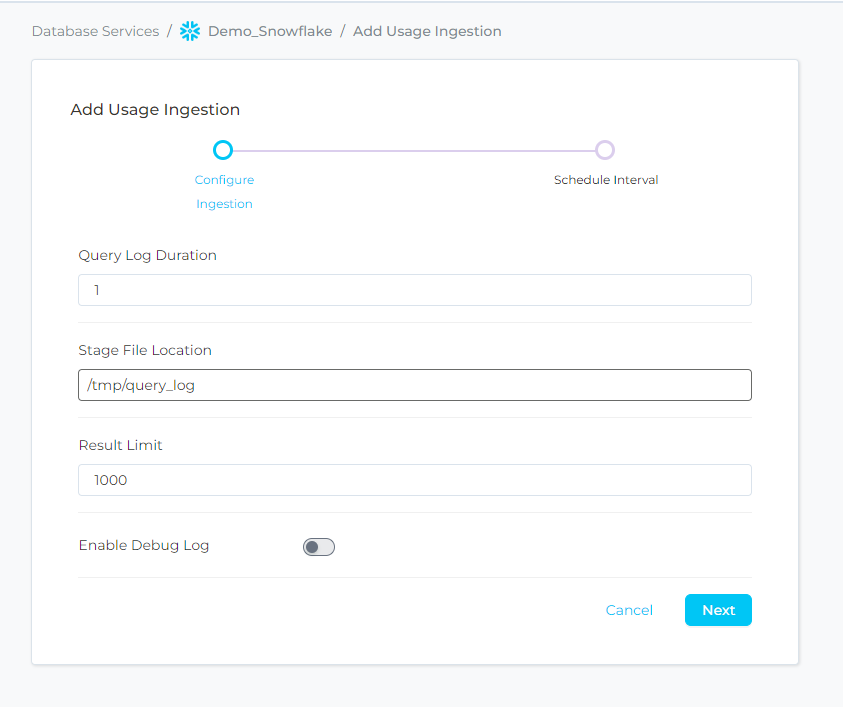The height and width of the screenshot is (707, 843).
Task: Go to Database Services breadcrumb link
Action: (95, 31)
